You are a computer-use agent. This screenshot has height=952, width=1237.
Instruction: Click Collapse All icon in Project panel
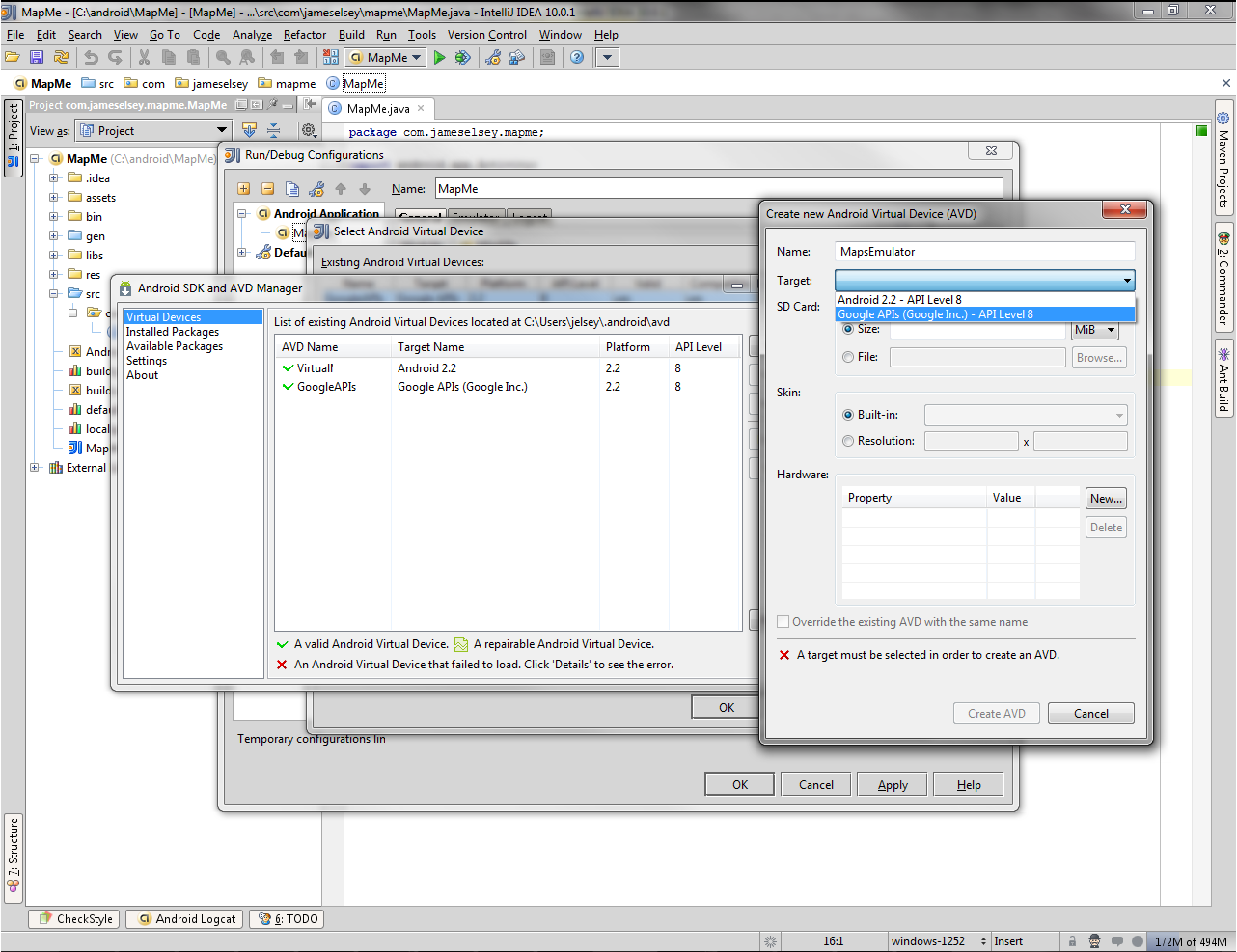coord(273,130)
